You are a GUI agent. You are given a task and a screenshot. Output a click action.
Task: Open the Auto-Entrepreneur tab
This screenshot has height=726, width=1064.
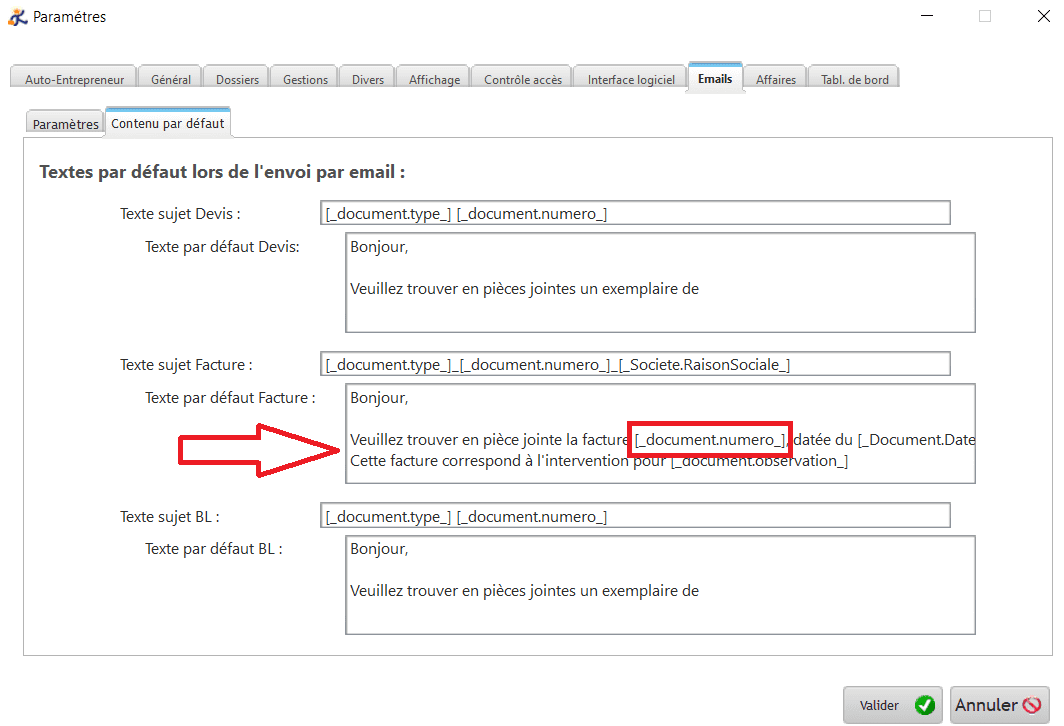(74, 79)
